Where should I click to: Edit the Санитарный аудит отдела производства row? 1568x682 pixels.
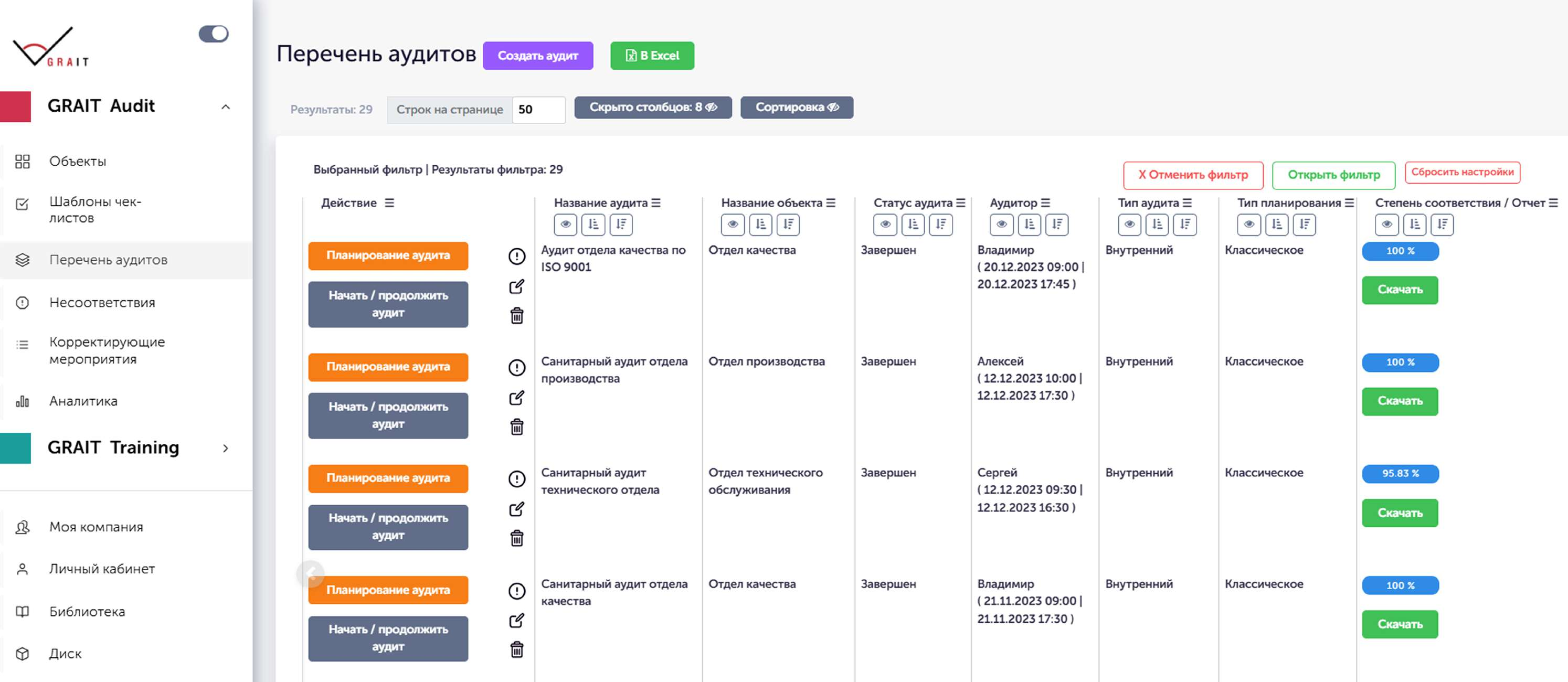(516, 398)
